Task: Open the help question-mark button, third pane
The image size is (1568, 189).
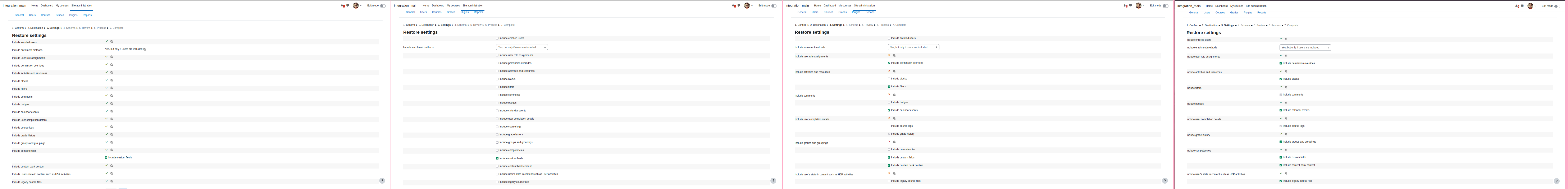Action: [1165, 180]
